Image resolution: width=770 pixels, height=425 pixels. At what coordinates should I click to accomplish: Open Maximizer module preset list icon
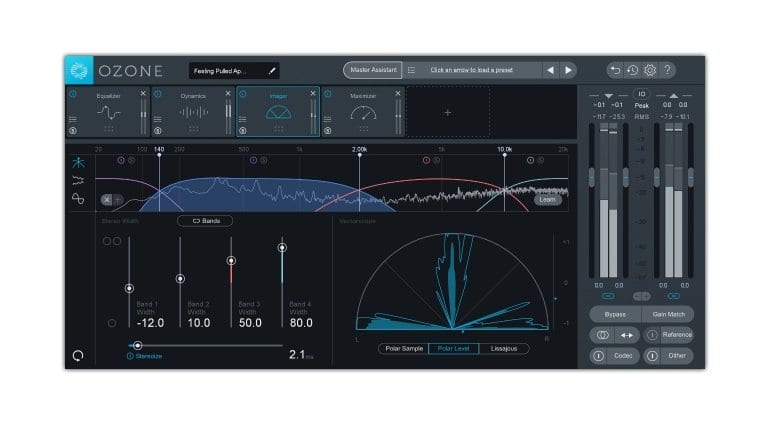pos(328,119)
